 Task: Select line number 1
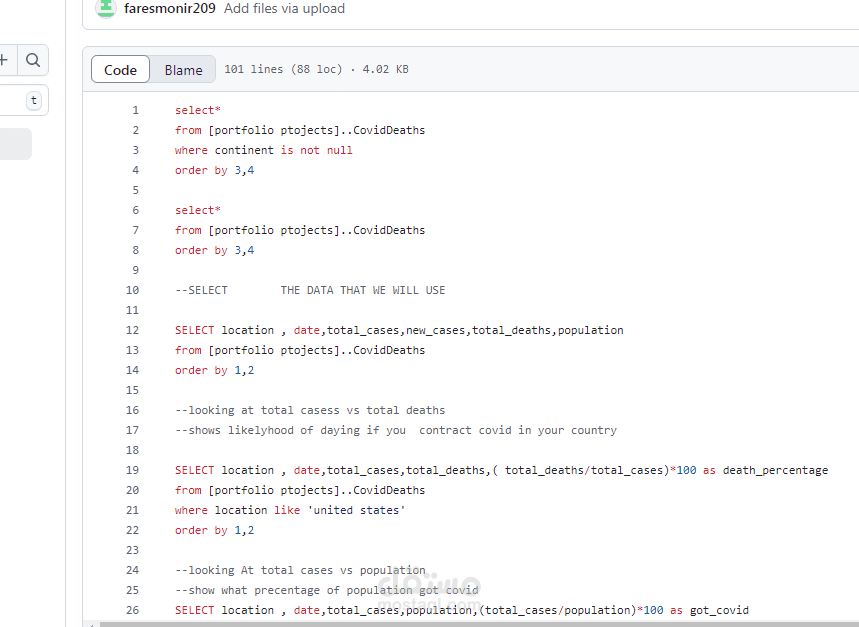click(x=135, y=110)
